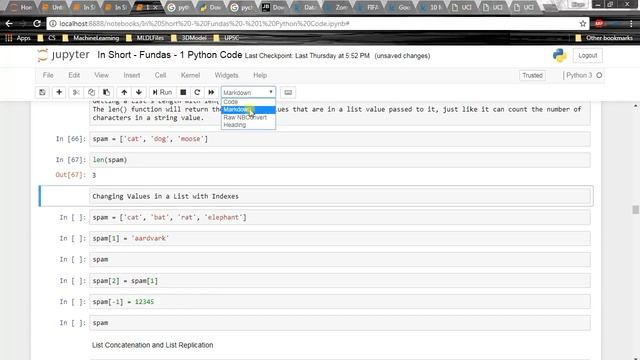
Task: Open the Insert menu
Action: click(132, 75)
